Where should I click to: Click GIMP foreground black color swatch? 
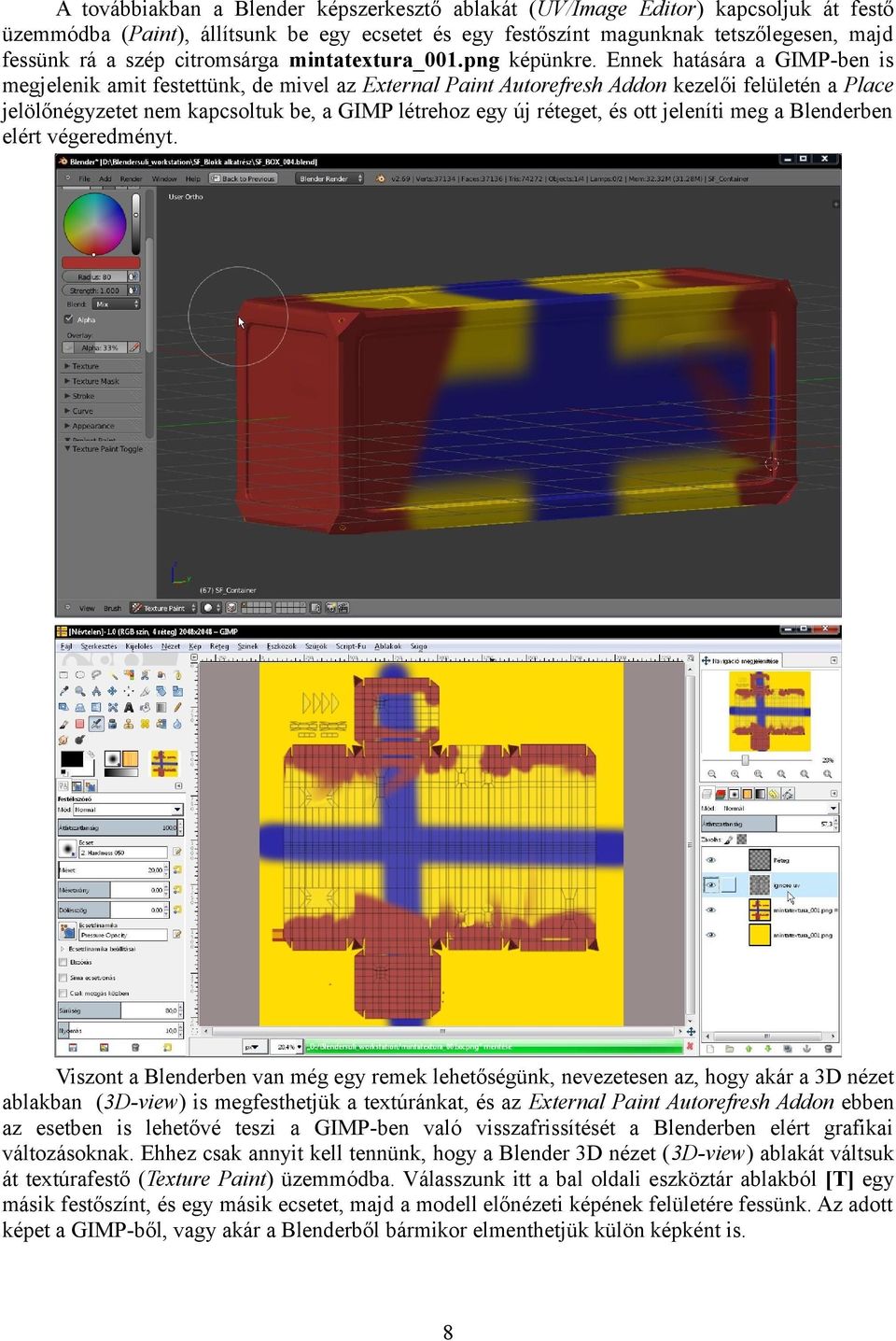(72, 759)
